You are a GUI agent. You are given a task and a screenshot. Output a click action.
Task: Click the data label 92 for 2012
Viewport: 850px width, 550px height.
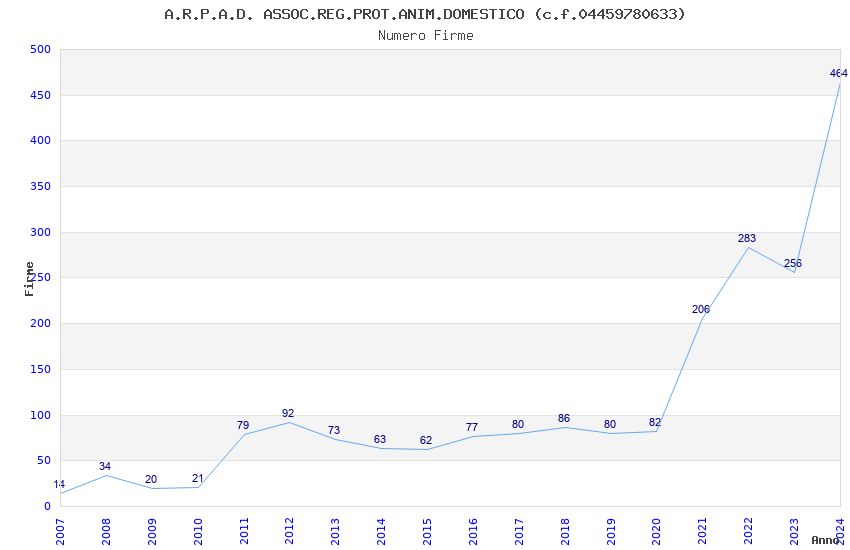click(288, 413)
